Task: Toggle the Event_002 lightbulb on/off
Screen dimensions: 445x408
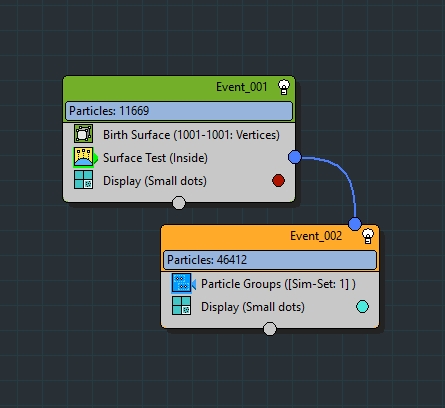Action: coord(368,236)
